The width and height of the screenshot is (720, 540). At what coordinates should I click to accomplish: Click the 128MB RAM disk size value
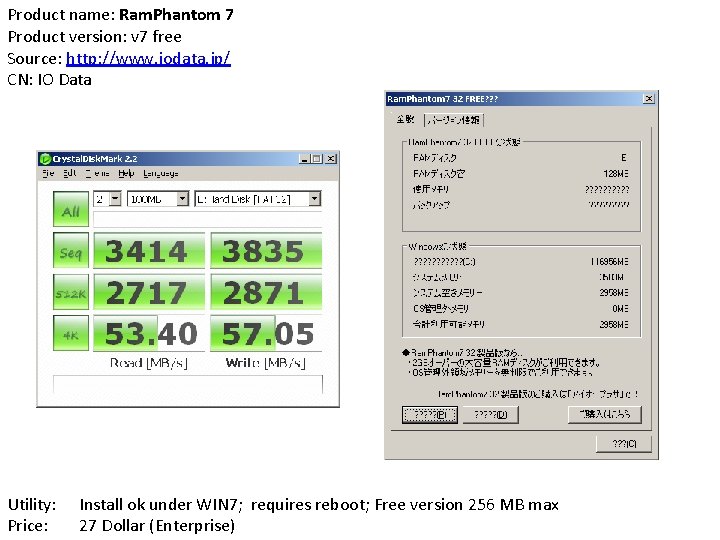(616, 174)
